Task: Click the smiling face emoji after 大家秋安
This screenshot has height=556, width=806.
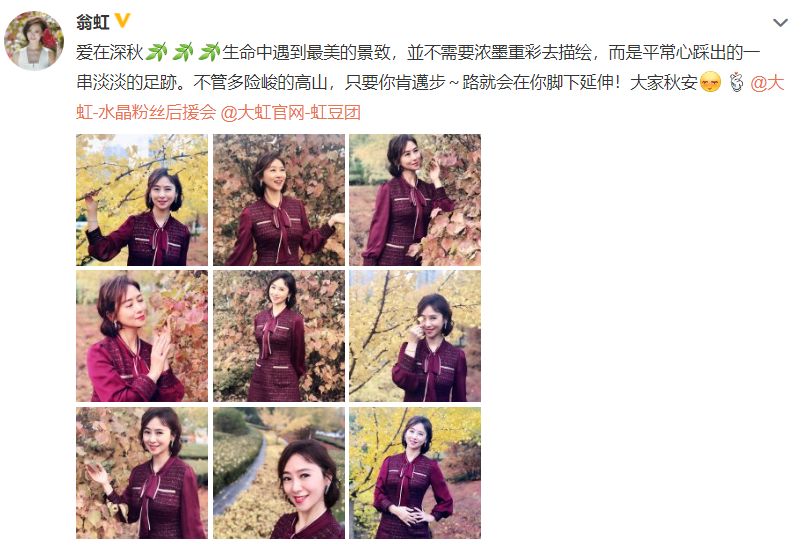Action: tap(711, 82)
